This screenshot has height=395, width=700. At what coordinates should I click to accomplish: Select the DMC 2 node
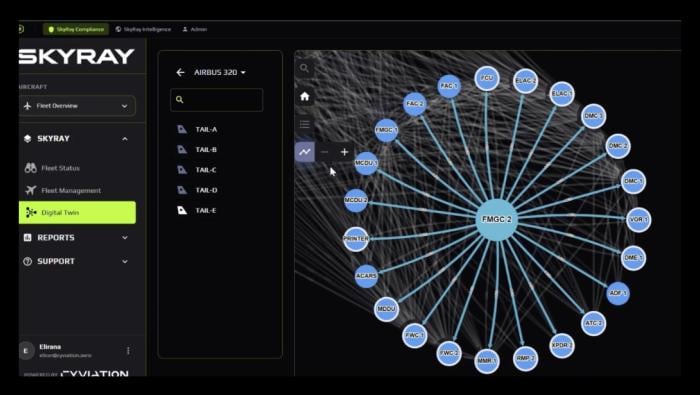[618, 146]
